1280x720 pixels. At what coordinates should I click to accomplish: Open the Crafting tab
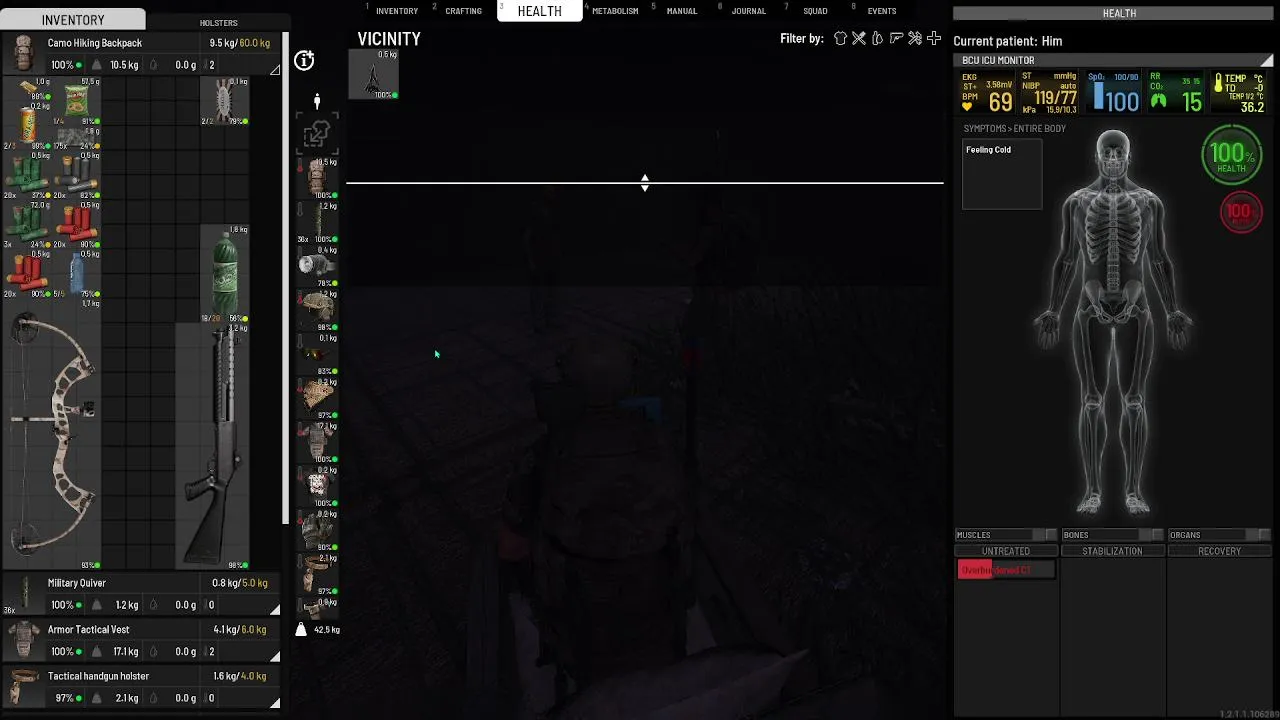click(463, 11)
